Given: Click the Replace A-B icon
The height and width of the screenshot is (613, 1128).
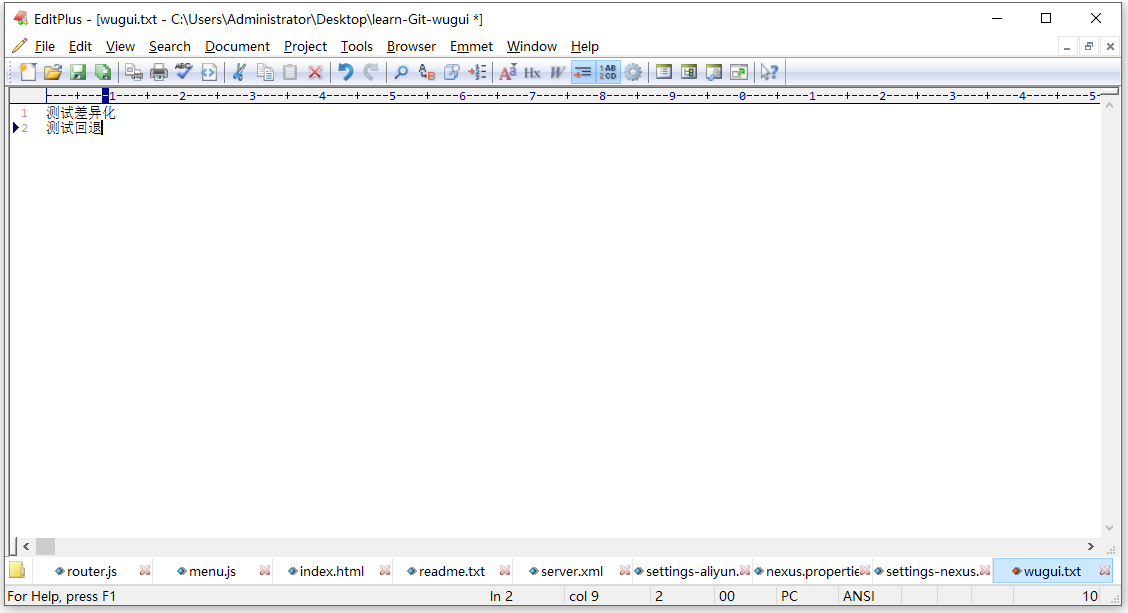Looking at the screenshot, I should pyautogui.click(x=427, y=72).
